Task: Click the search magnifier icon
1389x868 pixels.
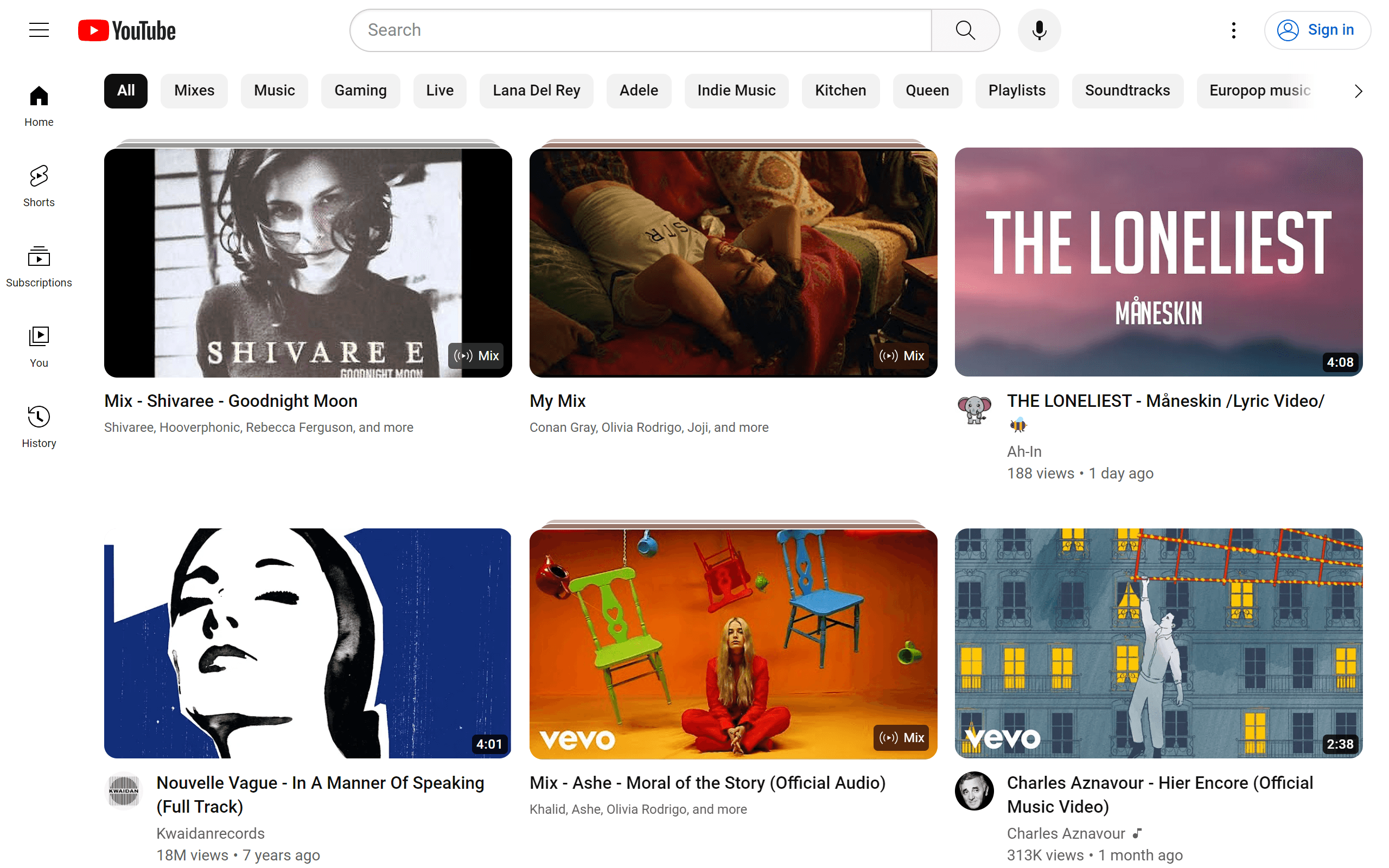Action: pos(965,30)
